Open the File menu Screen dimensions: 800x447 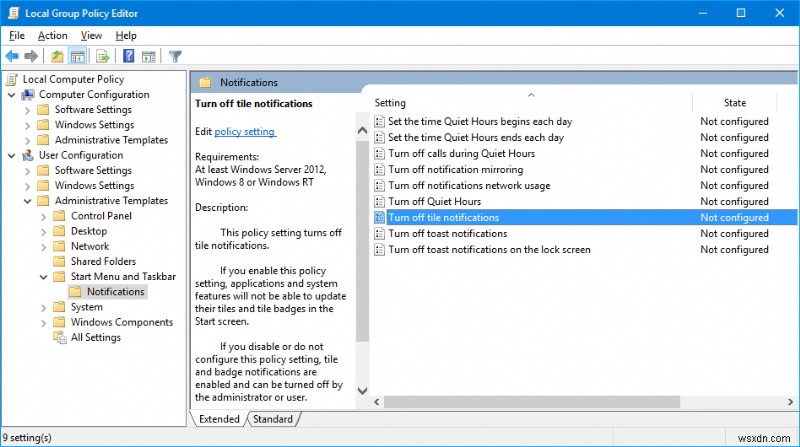point(17,36)
